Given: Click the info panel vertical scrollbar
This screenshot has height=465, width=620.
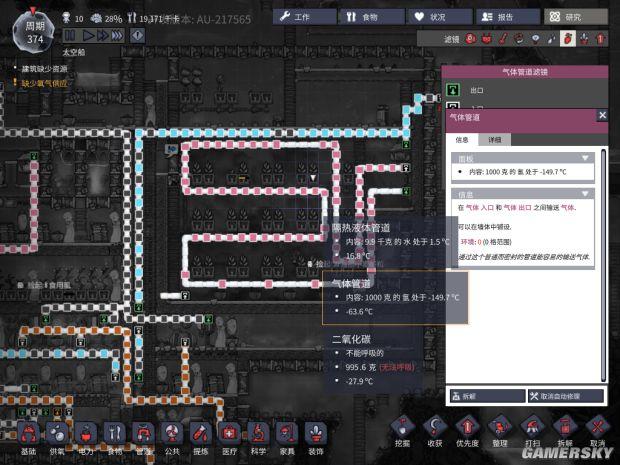Looking at the screenshot, I should 604,265.
